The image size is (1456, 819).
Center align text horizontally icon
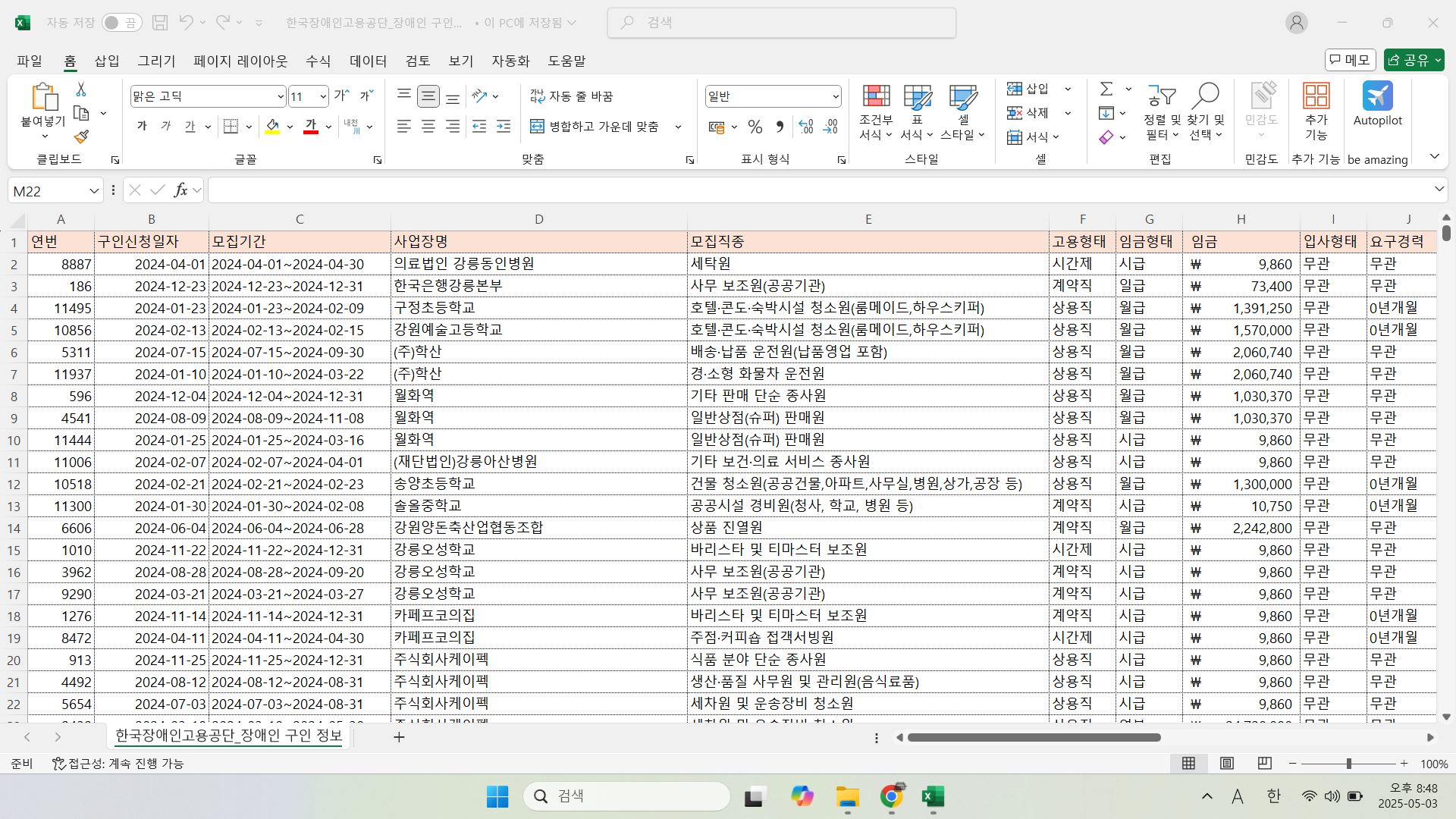(428, 127)
